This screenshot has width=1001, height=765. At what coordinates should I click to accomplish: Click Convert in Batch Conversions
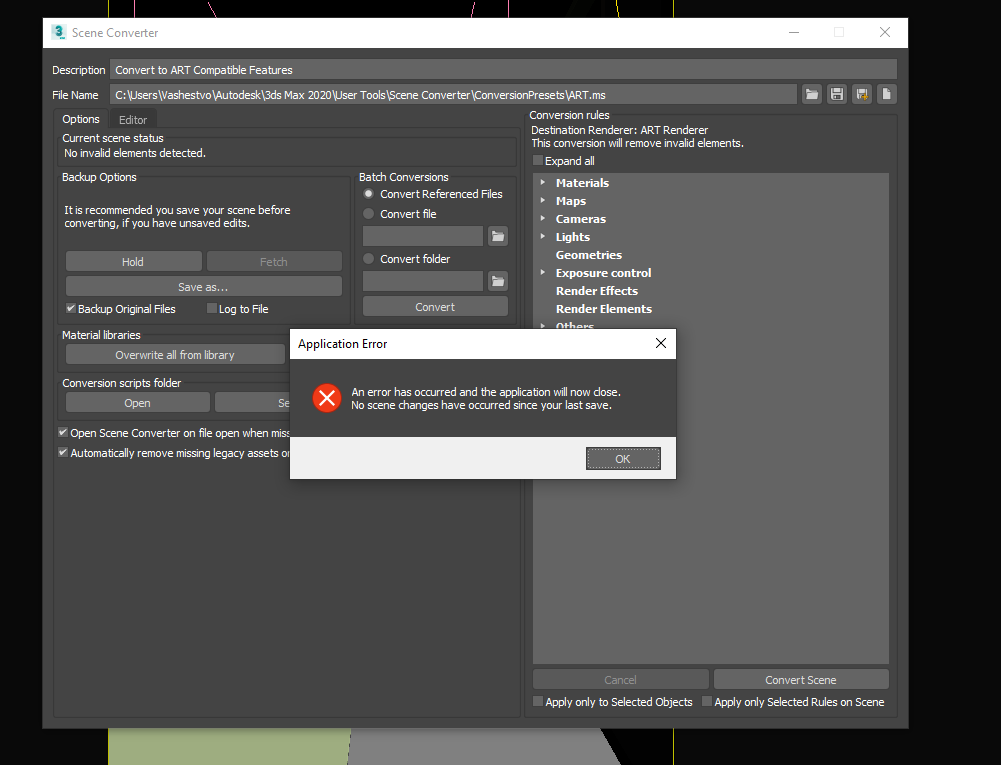click(x=435, y=307)
